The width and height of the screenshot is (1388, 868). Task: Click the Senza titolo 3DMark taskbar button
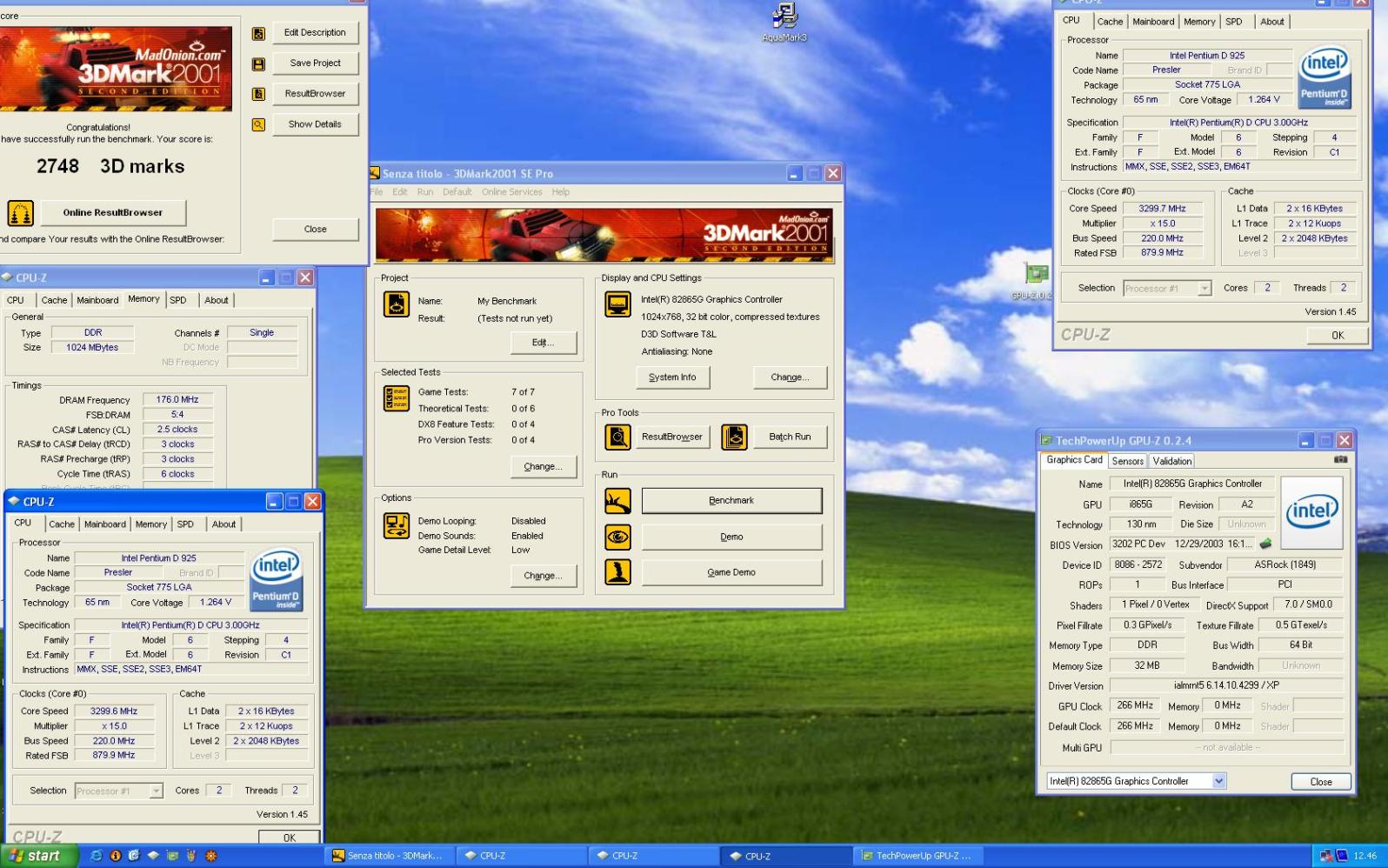[x=389, y=856]
